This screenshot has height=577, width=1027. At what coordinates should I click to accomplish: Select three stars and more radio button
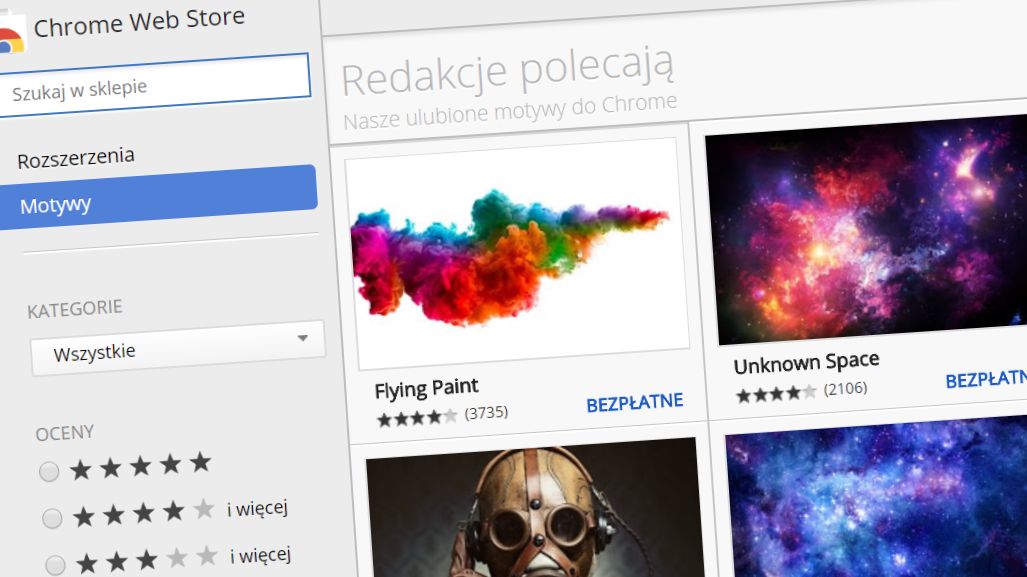tap(55, 565)
